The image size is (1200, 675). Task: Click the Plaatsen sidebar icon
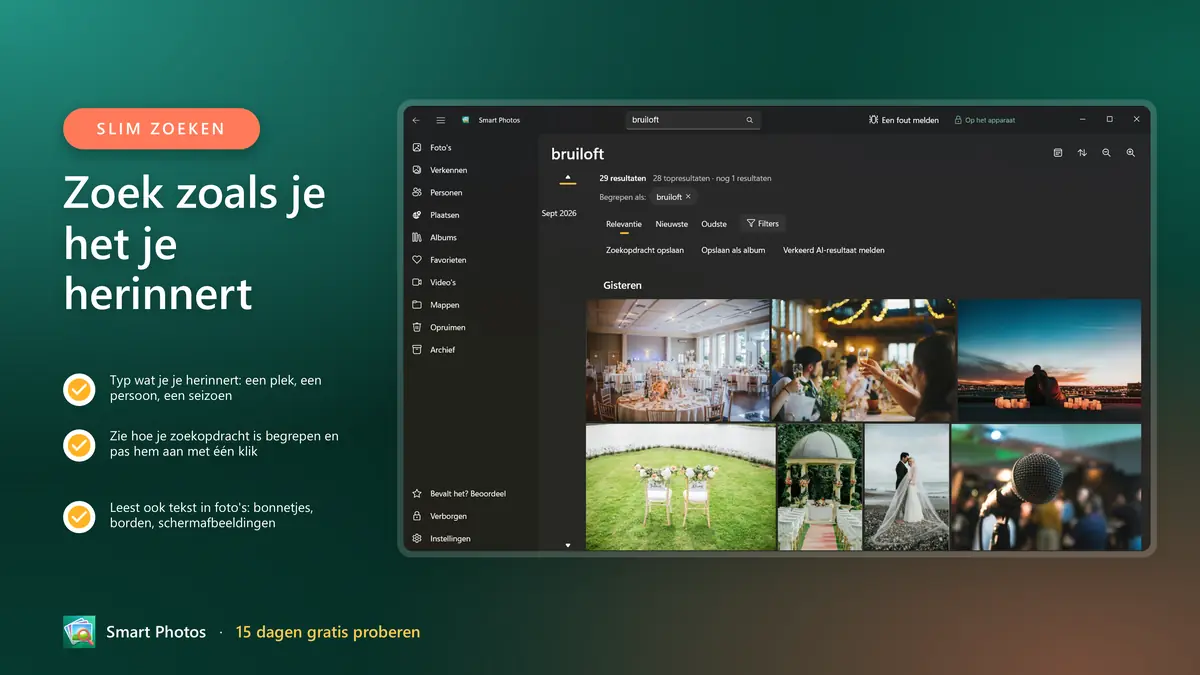pos(417,215)
